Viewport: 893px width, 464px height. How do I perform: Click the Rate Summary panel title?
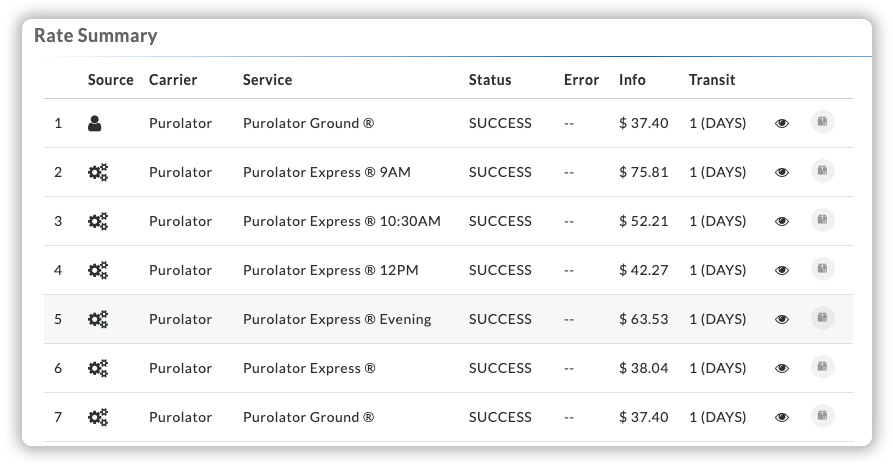click(x=96, y=35)
